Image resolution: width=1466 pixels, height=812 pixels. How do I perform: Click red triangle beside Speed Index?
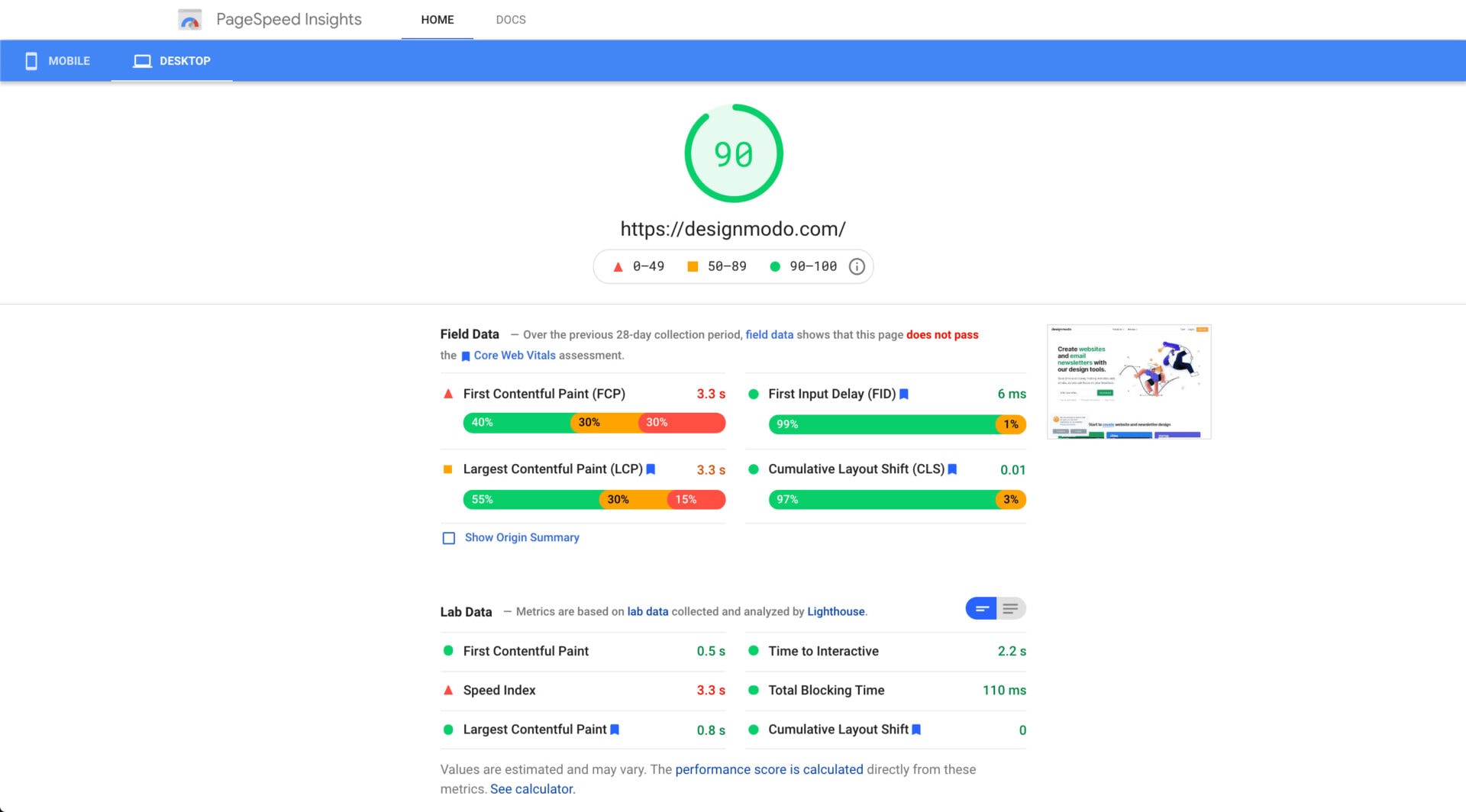[448, 690]
